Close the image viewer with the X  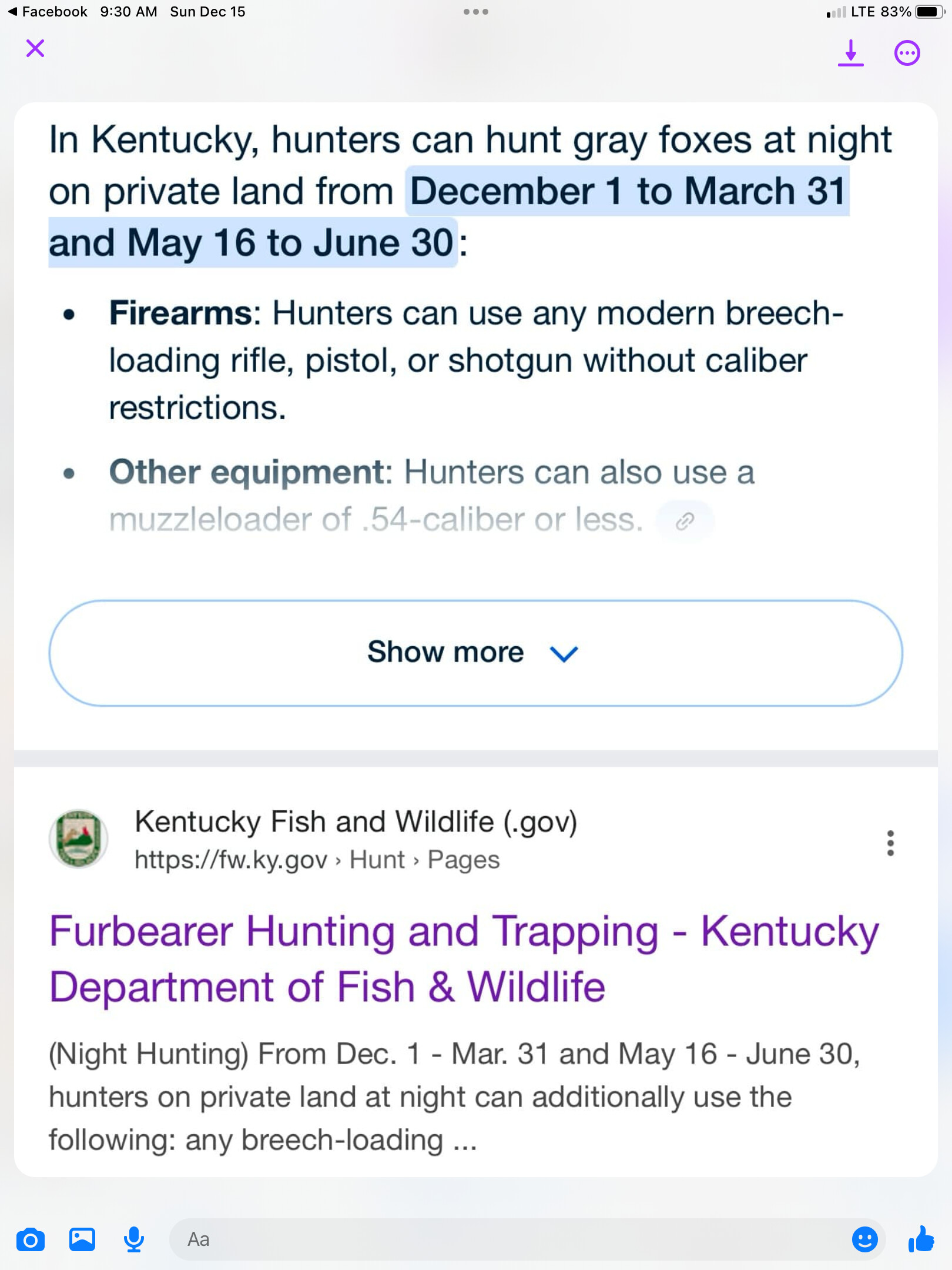(35, 48)
